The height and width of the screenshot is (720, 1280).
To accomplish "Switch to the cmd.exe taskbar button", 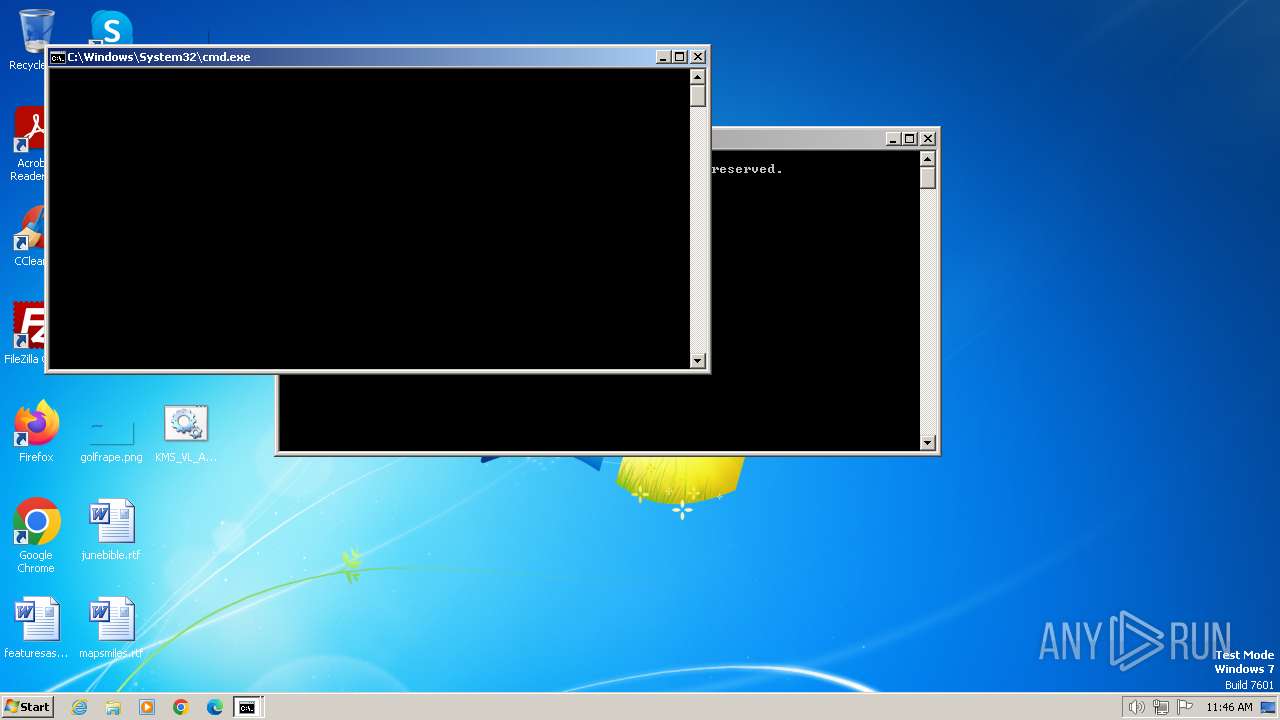I will click(247, 707).
